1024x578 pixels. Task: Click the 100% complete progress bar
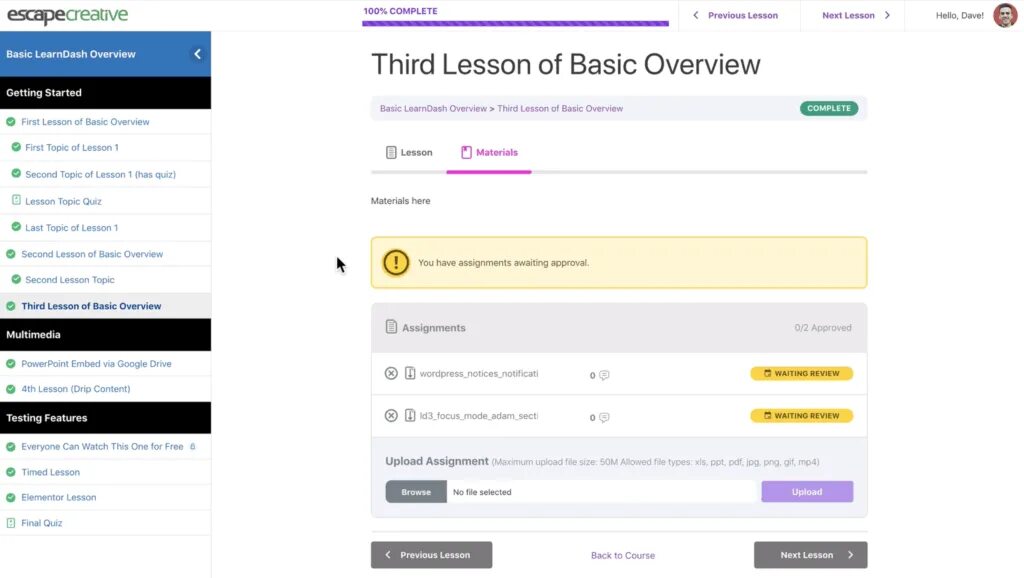click(x=515, y=22)
